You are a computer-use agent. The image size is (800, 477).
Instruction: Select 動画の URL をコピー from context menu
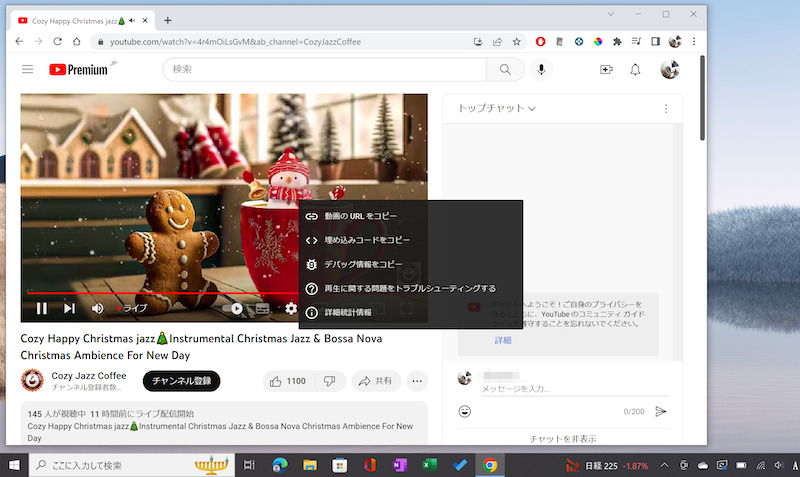point(360,216)
